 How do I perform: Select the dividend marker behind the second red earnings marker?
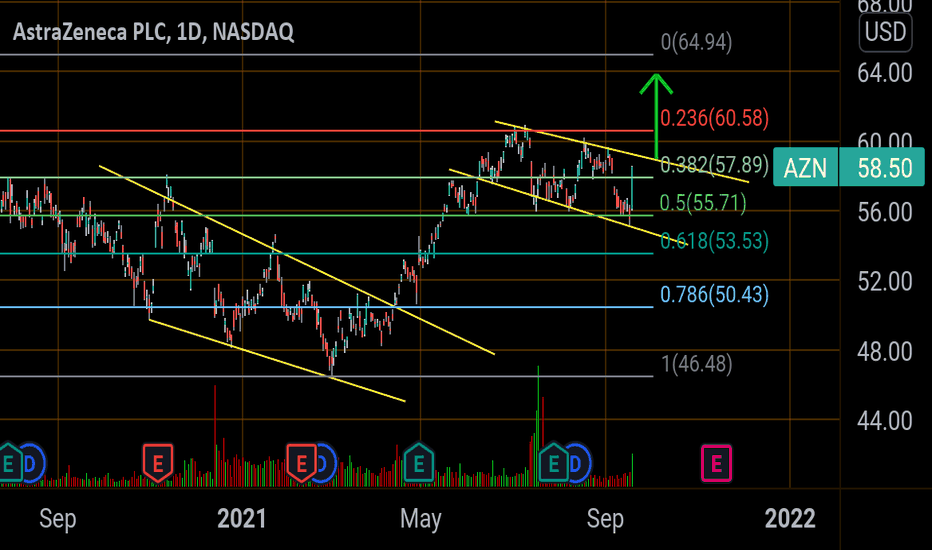coord(326,463)
